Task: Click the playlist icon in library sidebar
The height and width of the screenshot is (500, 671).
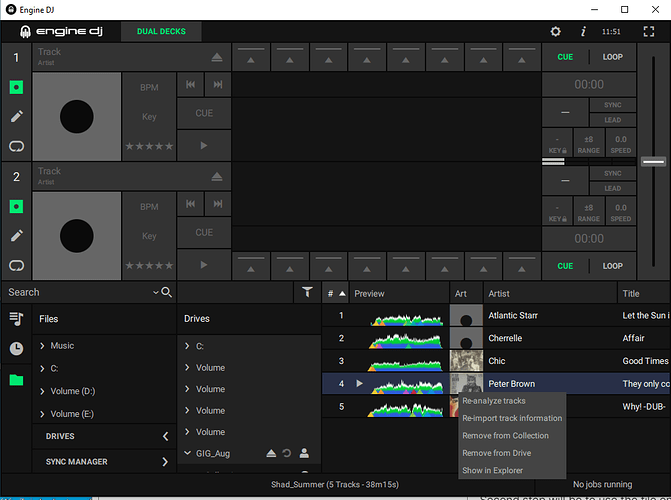Action: click(x=16, y=319)
